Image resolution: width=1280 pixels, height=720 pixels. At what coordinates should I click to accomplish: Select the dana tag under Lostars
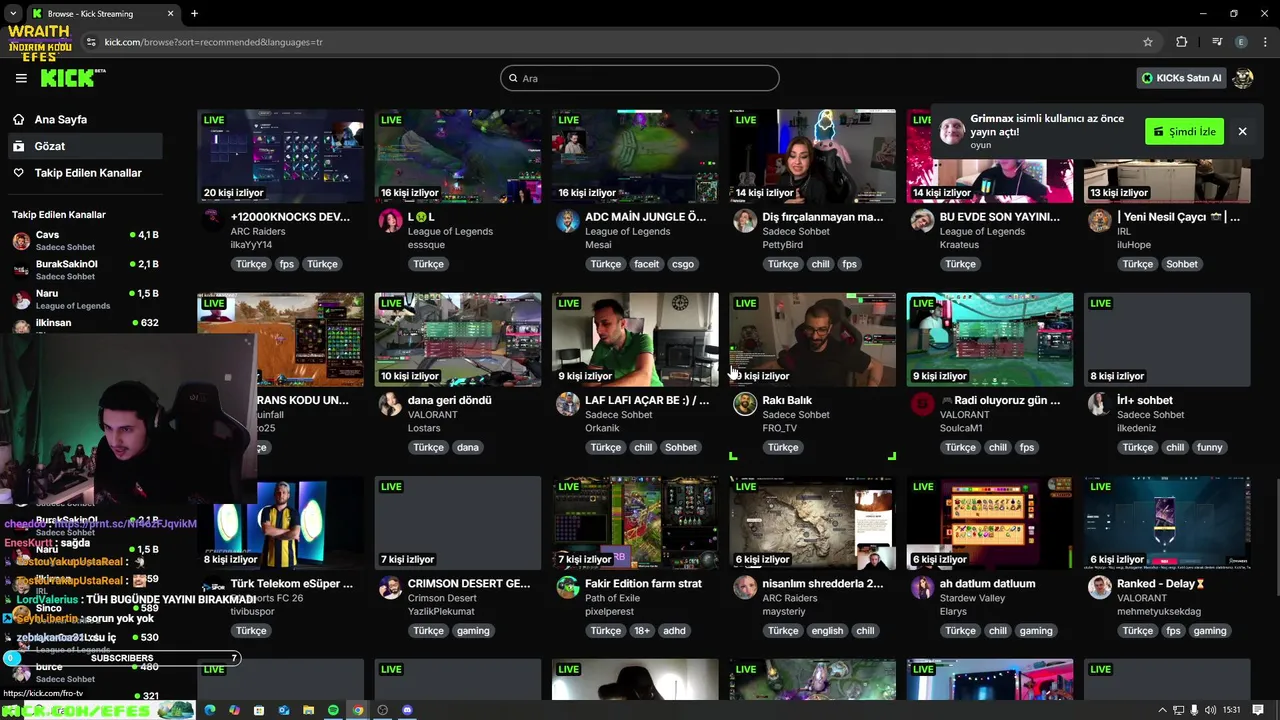(x=468, y=447)
